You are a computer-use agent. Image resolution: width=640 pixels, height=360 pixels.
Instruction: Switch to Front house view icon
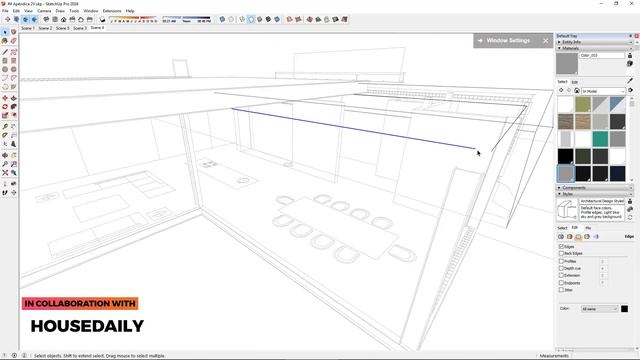tap(63, 19)
